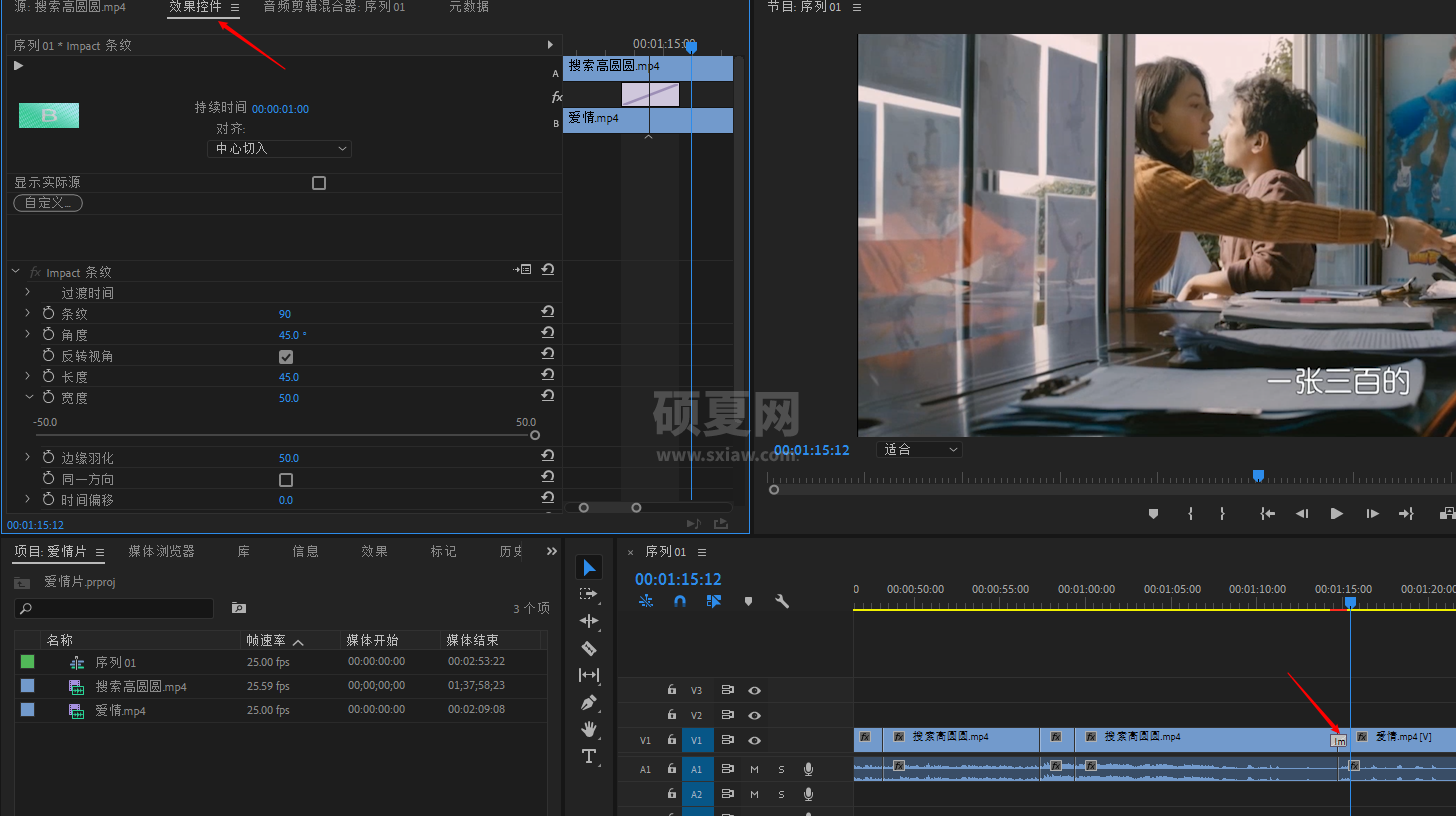Click the new bin folder icon

[239, 607]
